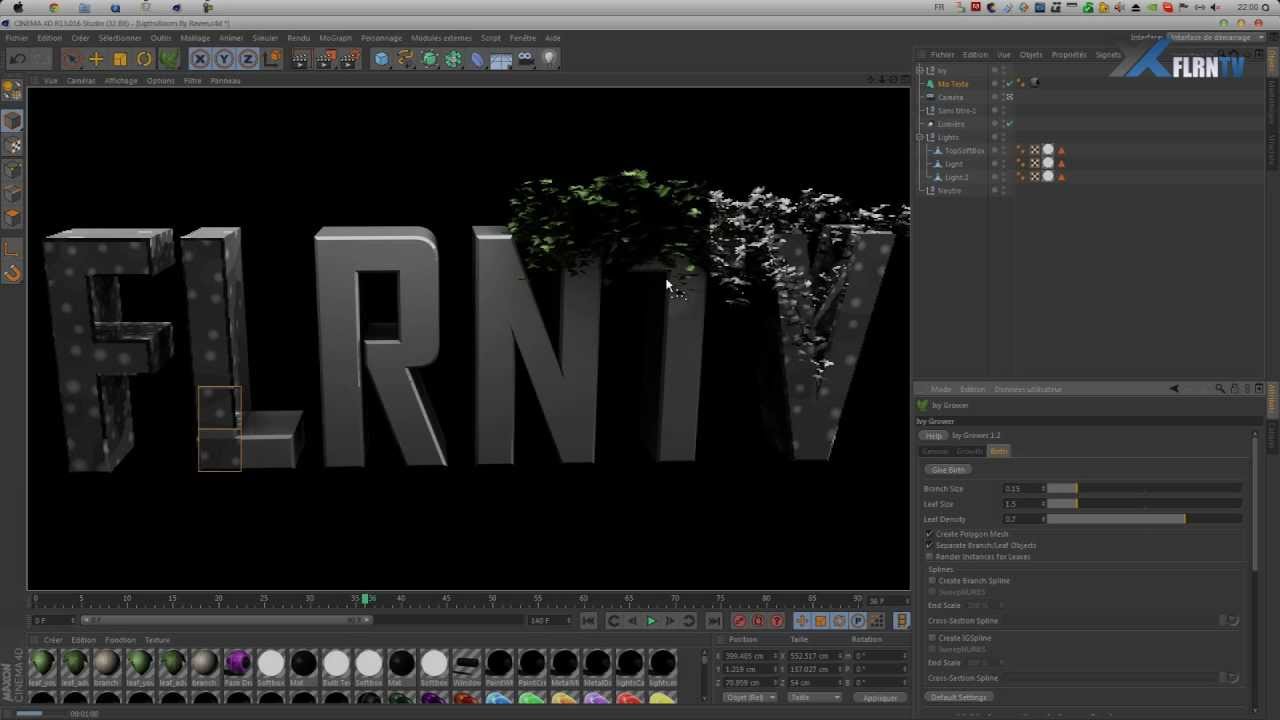The width and height of the screenshot is (1280, 720).
Task: Select the Caméra object in the object manager
Action: point(950,97)
